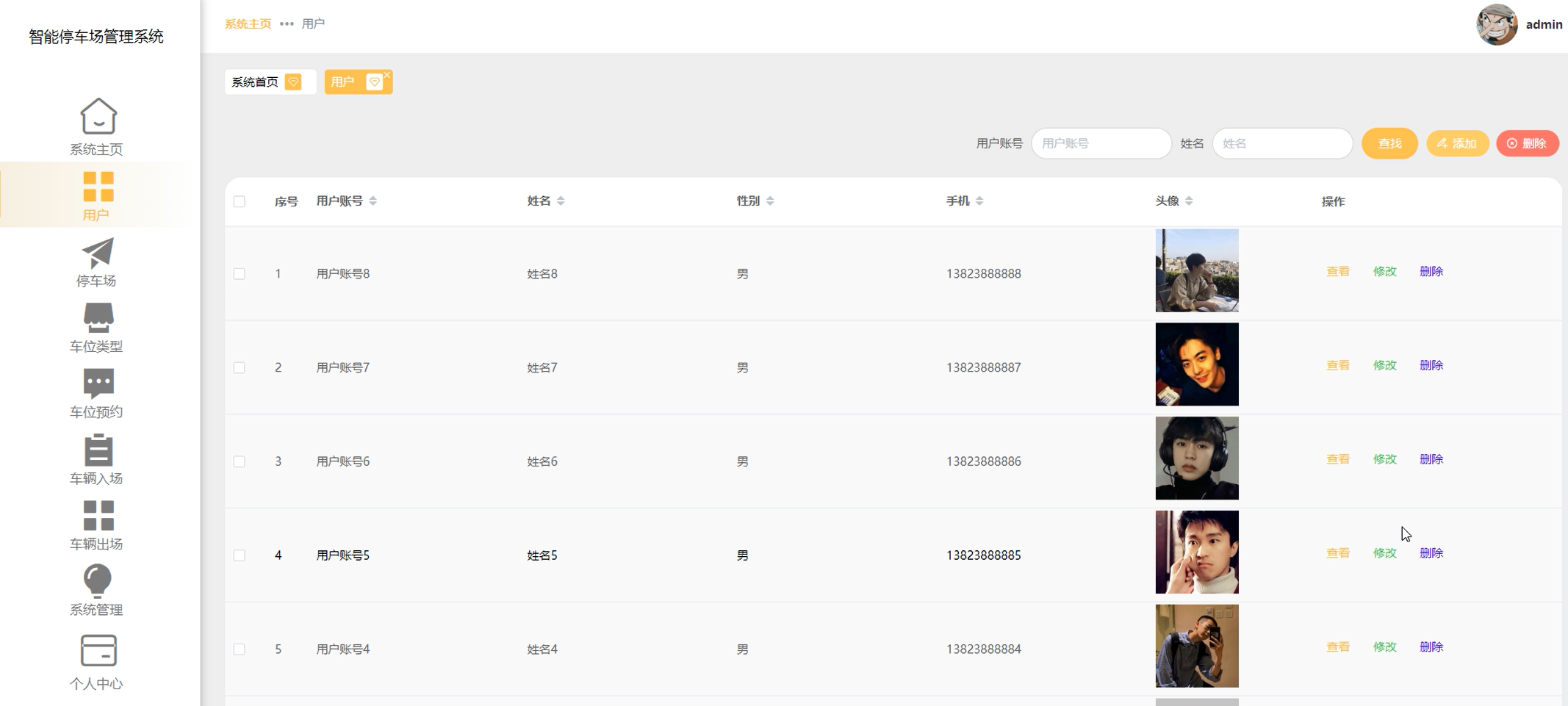Viewport: 1568px width, 706px height.
Task: Tick the select-all checkbox in table header
Action: tap(240, 201)
